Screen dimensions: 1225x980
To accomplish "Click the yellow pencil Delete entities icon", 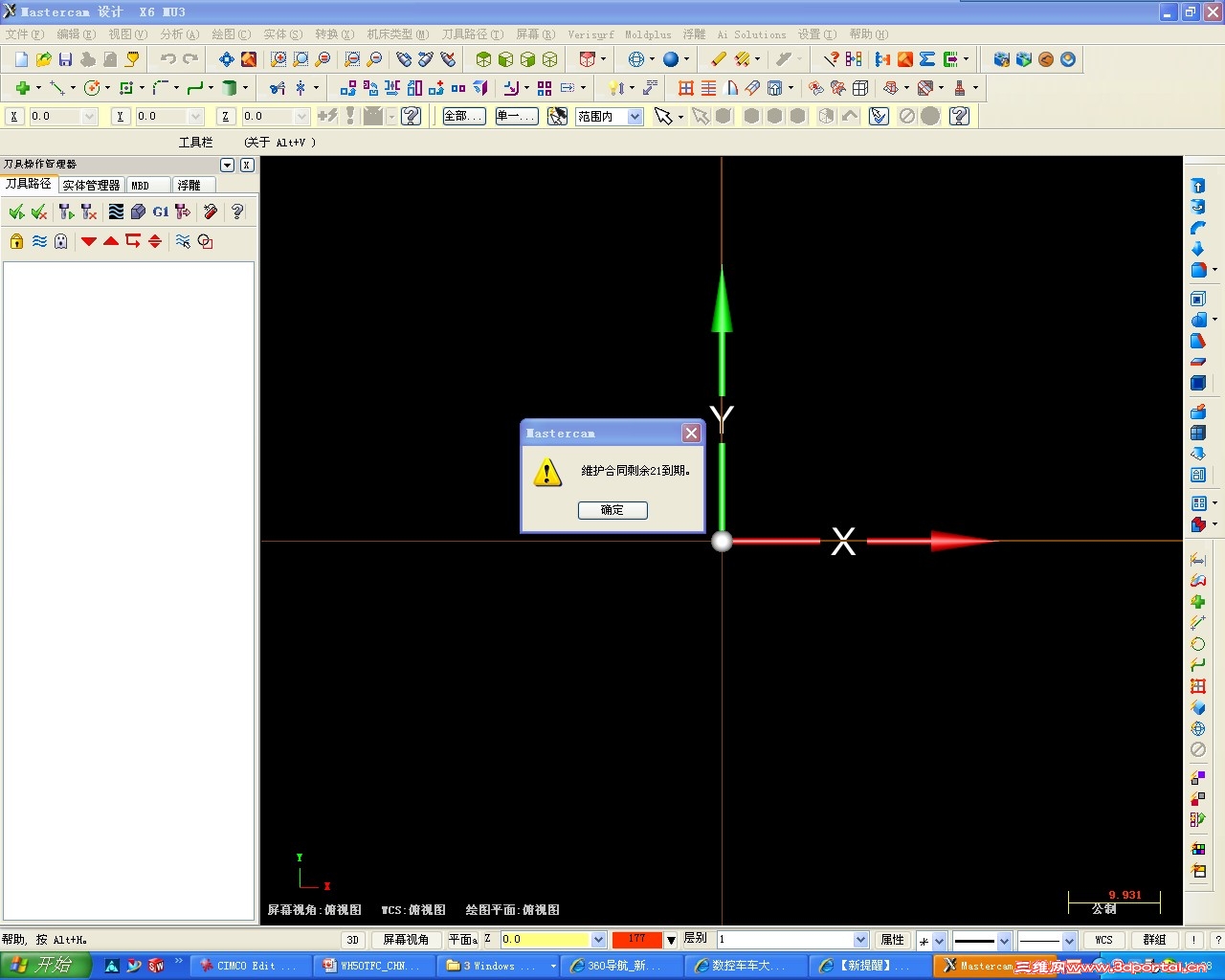I will tap(719, 59).
